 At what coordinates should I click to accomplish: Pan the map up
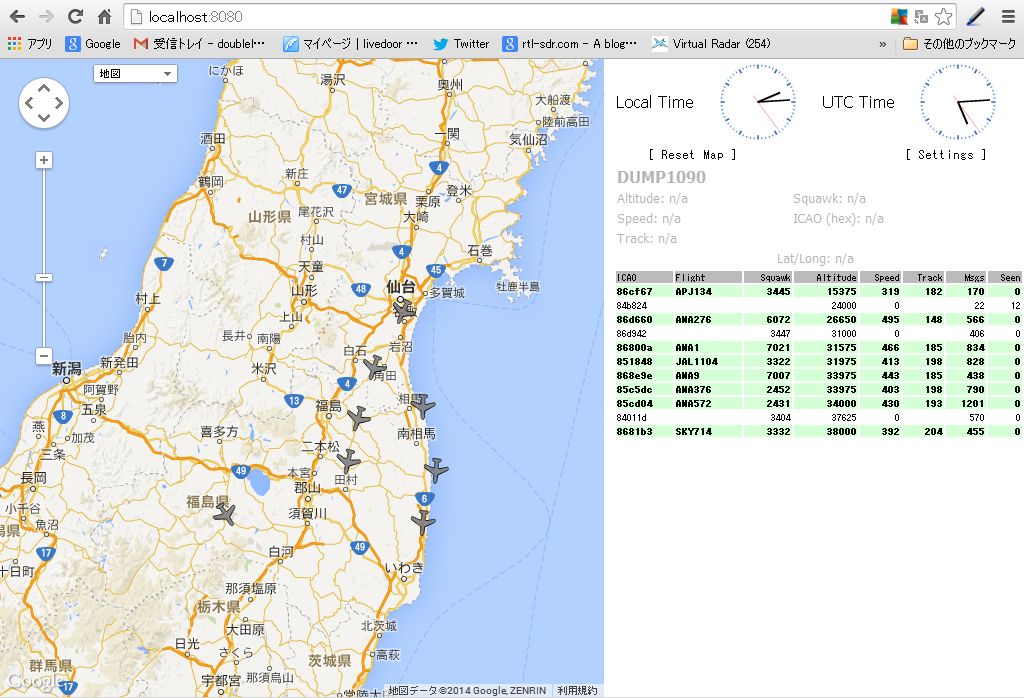click(x=44, y=88)
